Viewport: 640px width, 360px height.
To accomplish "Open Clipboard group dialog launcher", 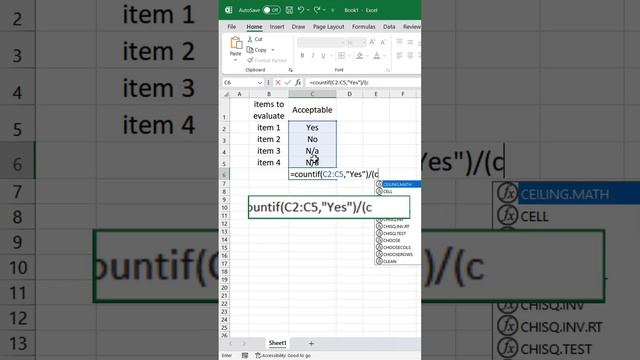I will click(290, 70).
